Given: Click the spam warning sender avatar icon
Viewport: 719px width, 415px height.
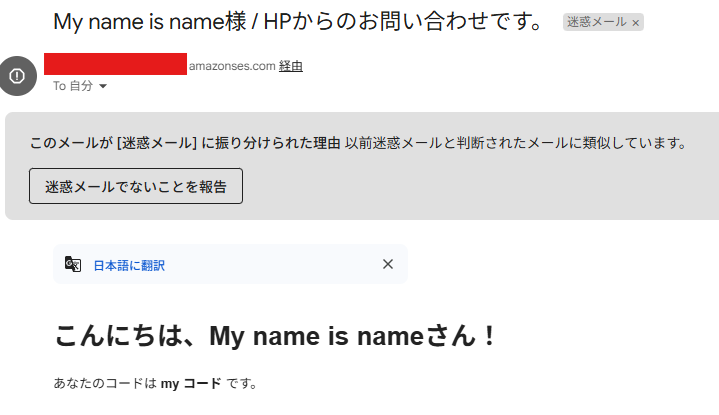Looking at the screenshot, I should tap(17, 76).
